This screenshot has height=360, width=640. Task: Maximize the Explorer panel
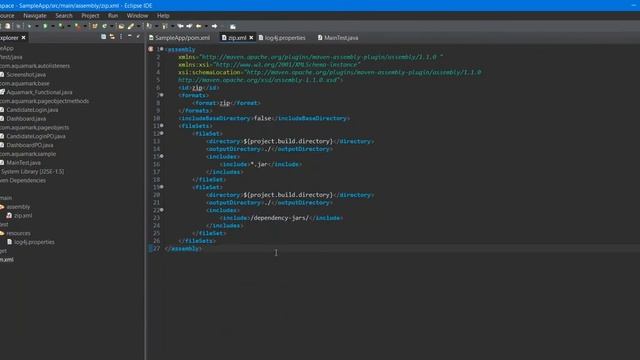[138, 36]
